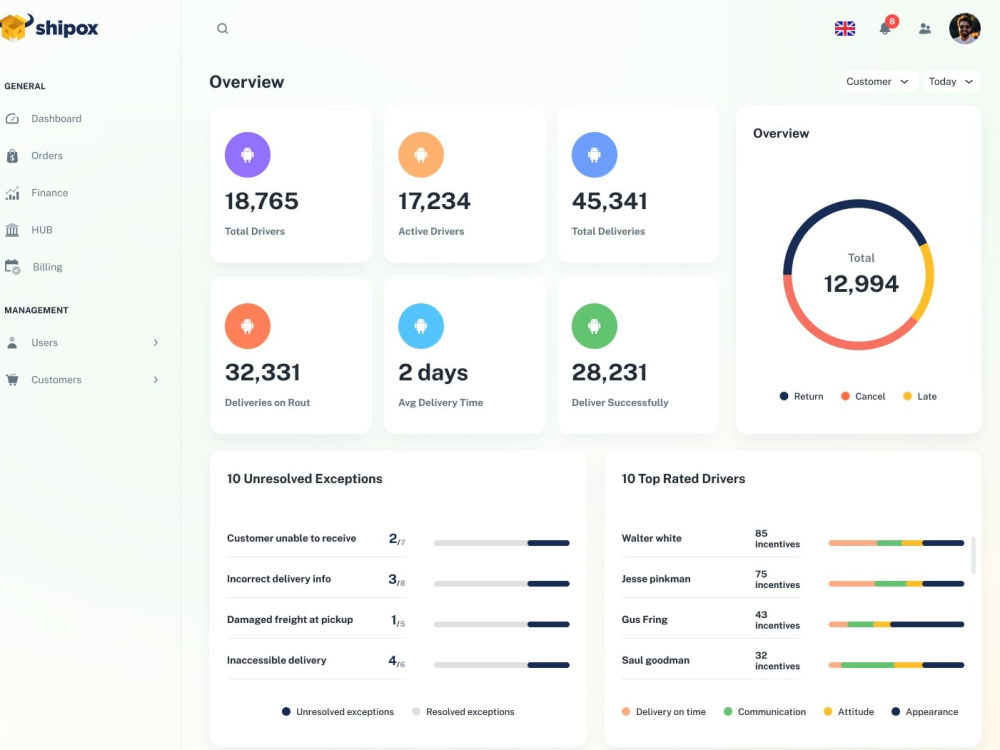
Task: Select 'Saul goodman' driver row
Action: coord(656,660)
